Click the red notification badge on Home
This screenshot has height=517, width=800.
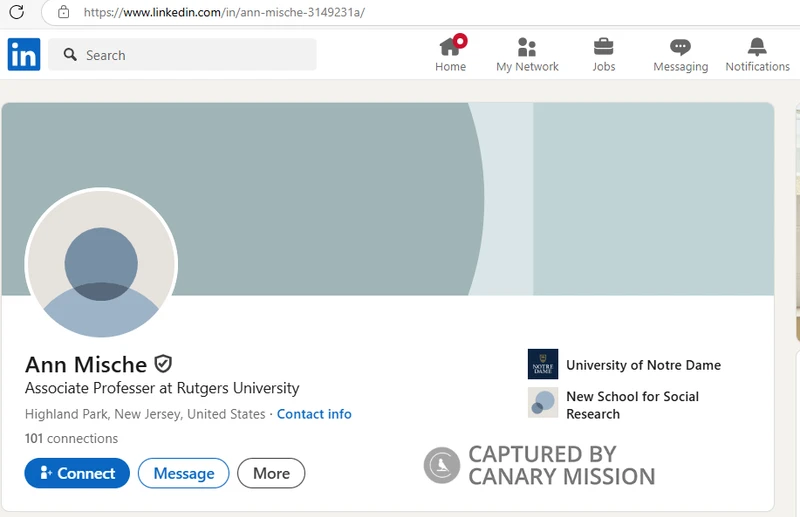tap(460, 41)
